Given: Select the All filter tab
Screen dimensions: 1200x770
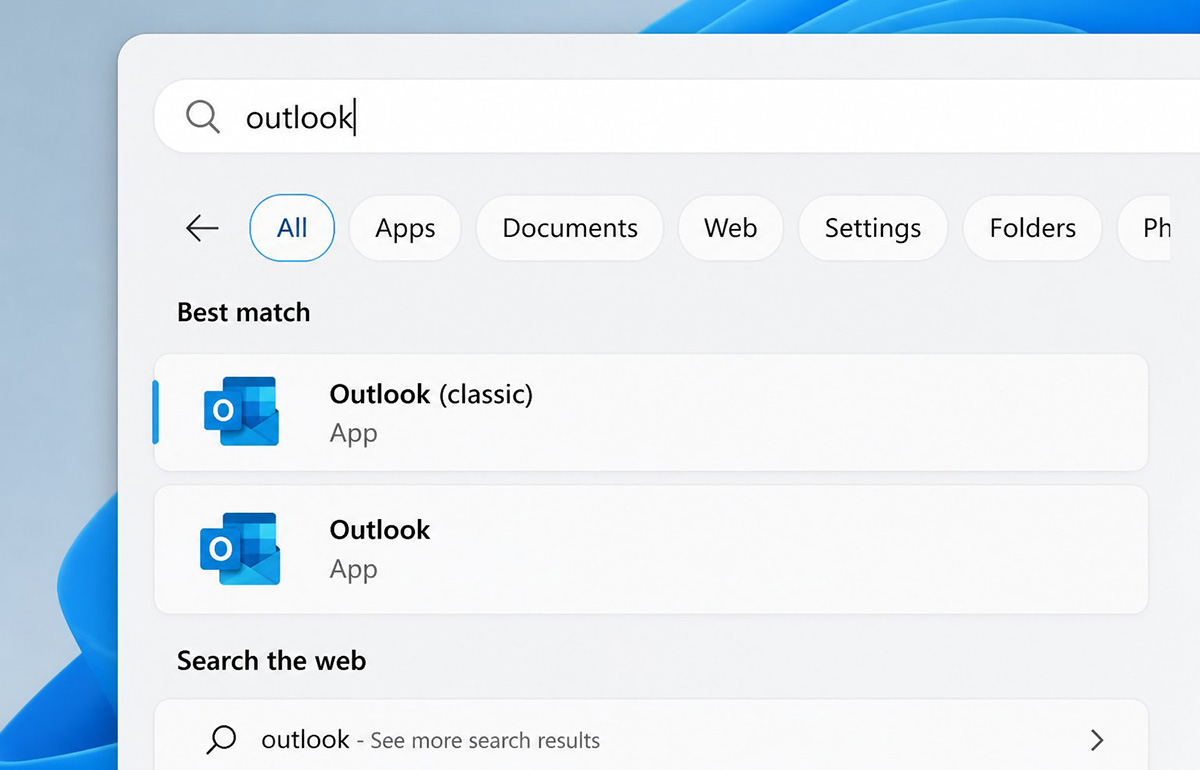Looking at the screenshot, I should (292, 228).
